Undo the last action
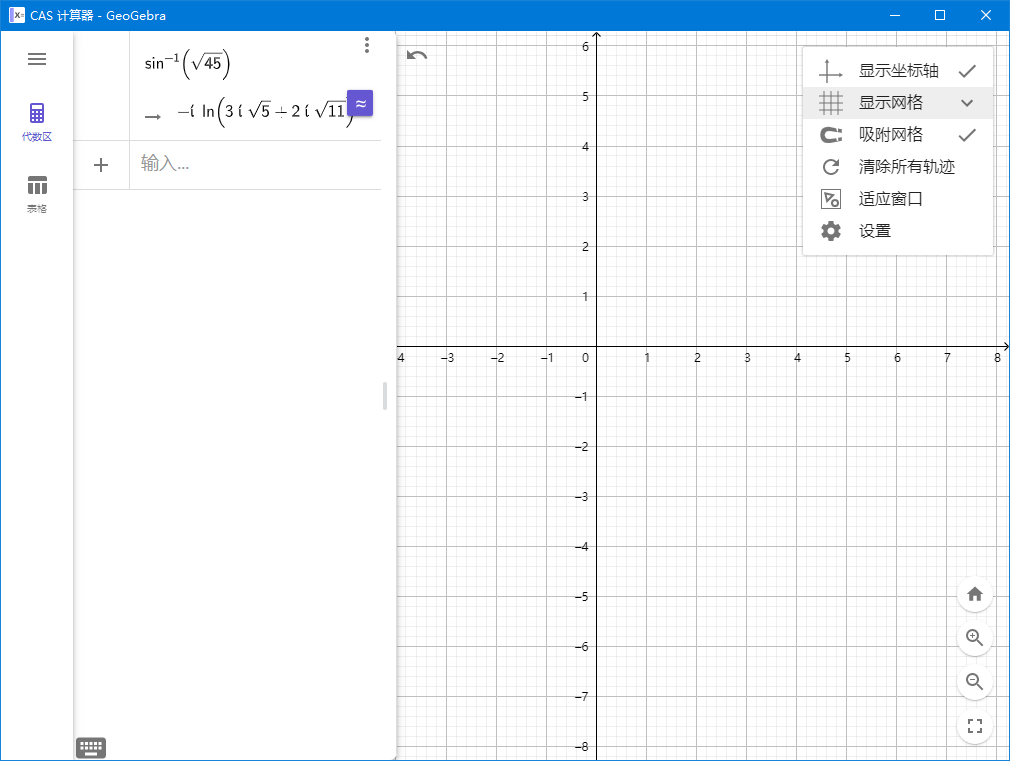This screenshot has height=761, width=1010. pos(417,55)
